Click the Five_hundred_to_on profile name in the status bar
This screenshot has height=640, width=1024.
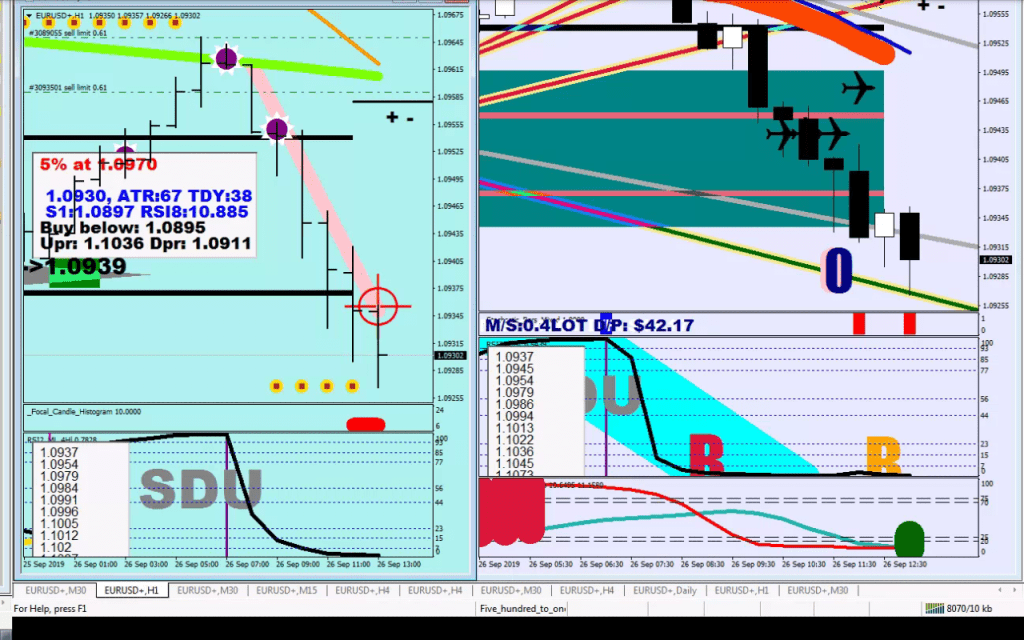point(523,608)
